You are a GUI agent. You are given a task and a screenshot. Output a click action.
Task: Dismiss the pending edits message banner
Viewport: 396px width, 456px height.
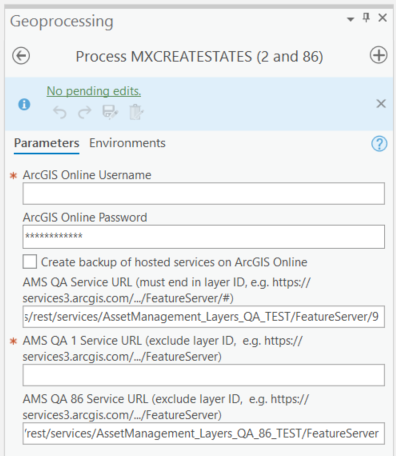tap(381, 104)
